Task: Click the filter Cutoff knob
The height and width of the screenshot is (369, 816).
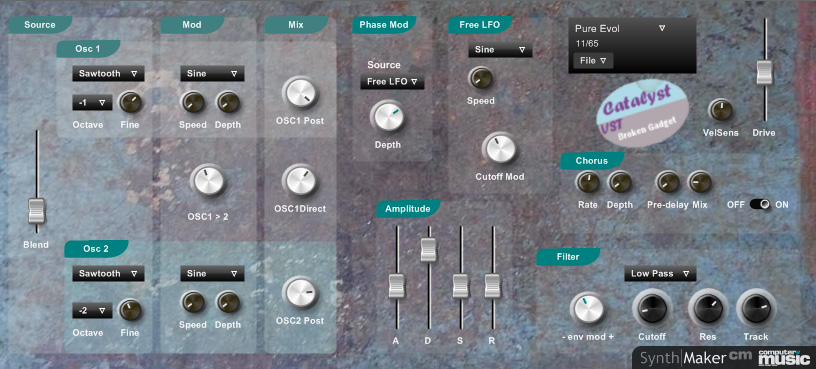Action: coord(652,308)
